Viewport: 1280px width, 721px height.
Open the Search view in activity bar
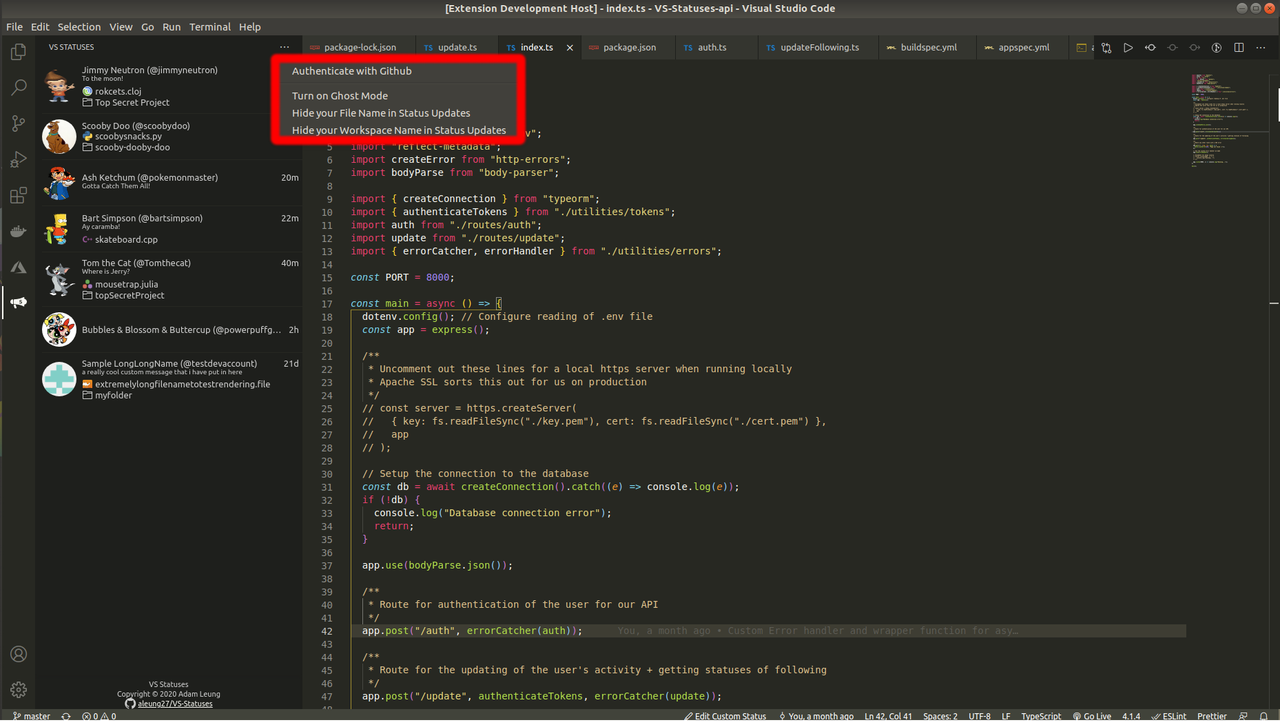coord(18,88)
